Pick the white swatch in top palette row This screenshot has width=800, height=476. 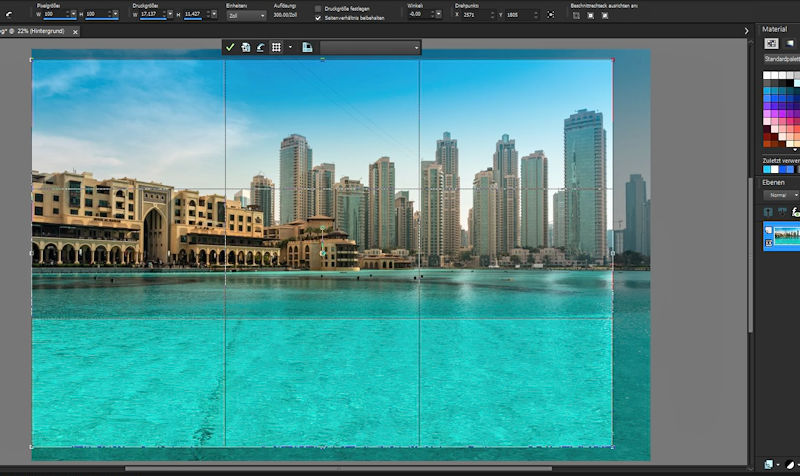767,75
